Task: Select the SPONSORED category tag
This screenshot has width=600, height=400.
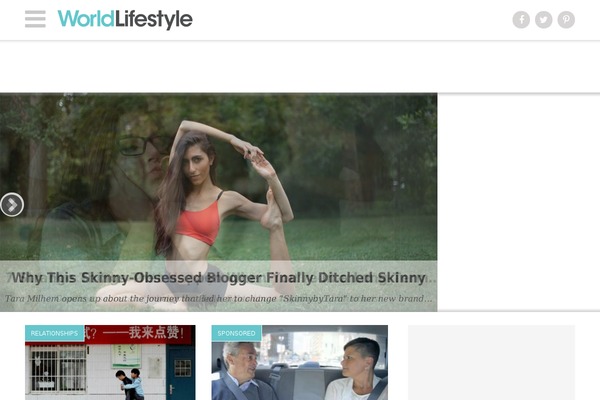Action: [236, 333]
